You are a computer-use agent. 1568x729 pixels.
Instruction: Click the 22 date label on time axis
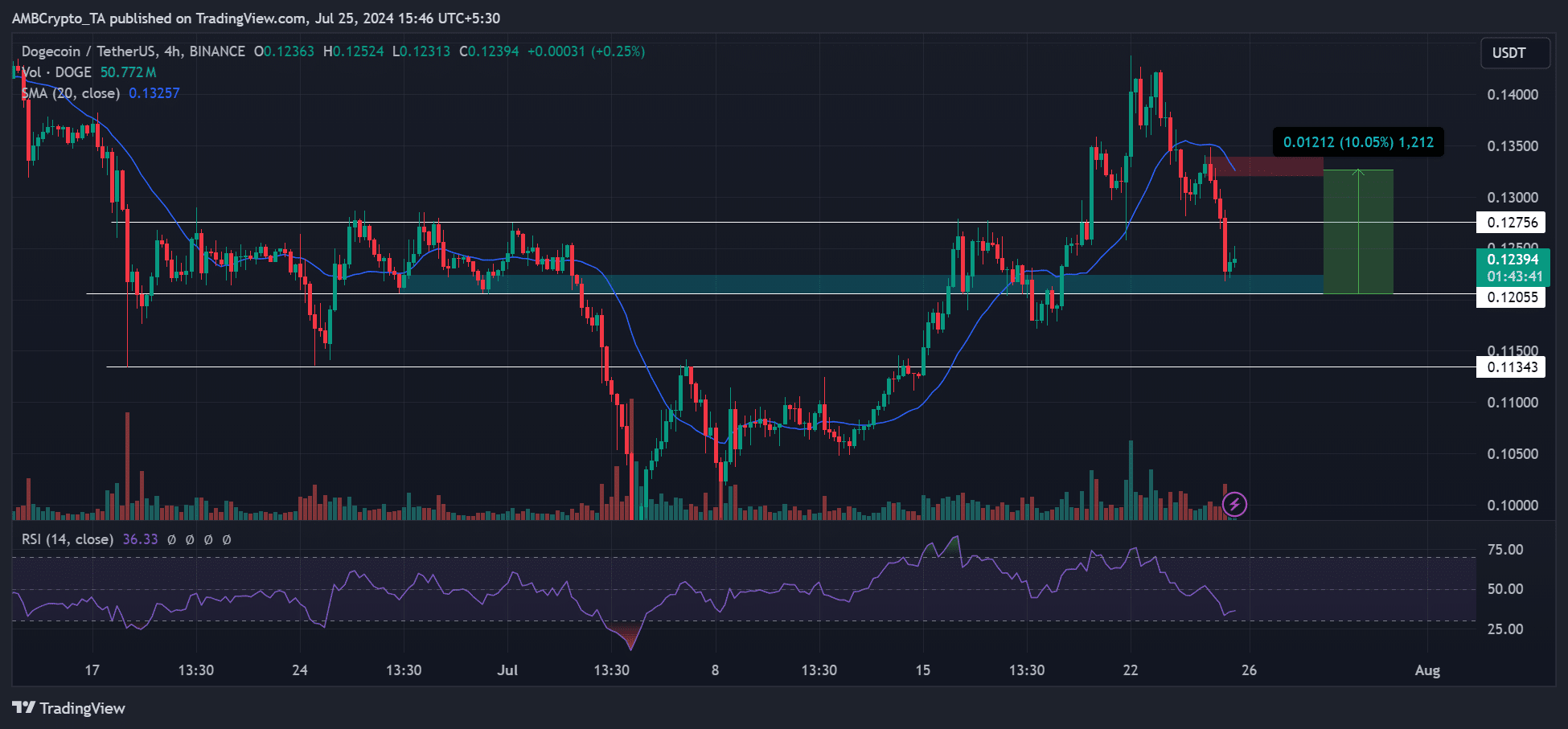point(1131,670)
